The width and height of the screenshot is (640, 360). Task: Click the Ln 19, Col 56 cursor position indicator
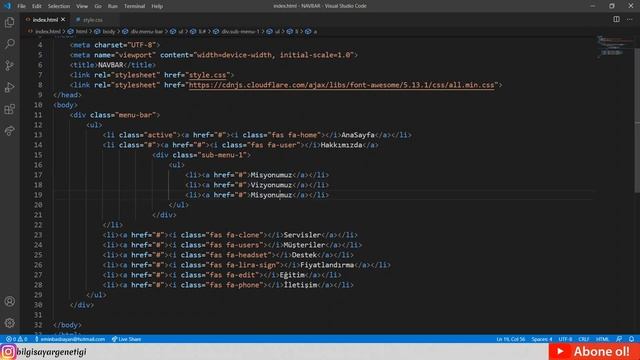point(511,339)
